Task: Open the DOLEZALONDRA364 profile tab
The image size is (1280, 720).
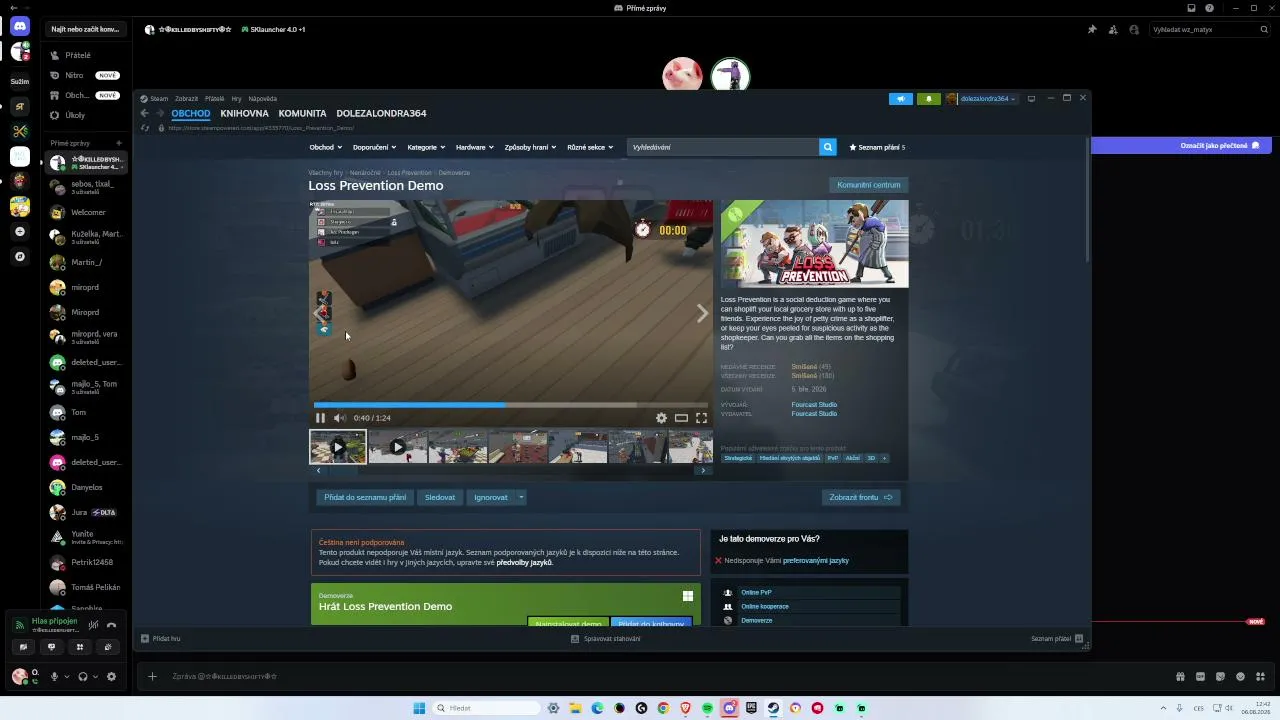Action: pyautogui.click(x=381, y=114)
